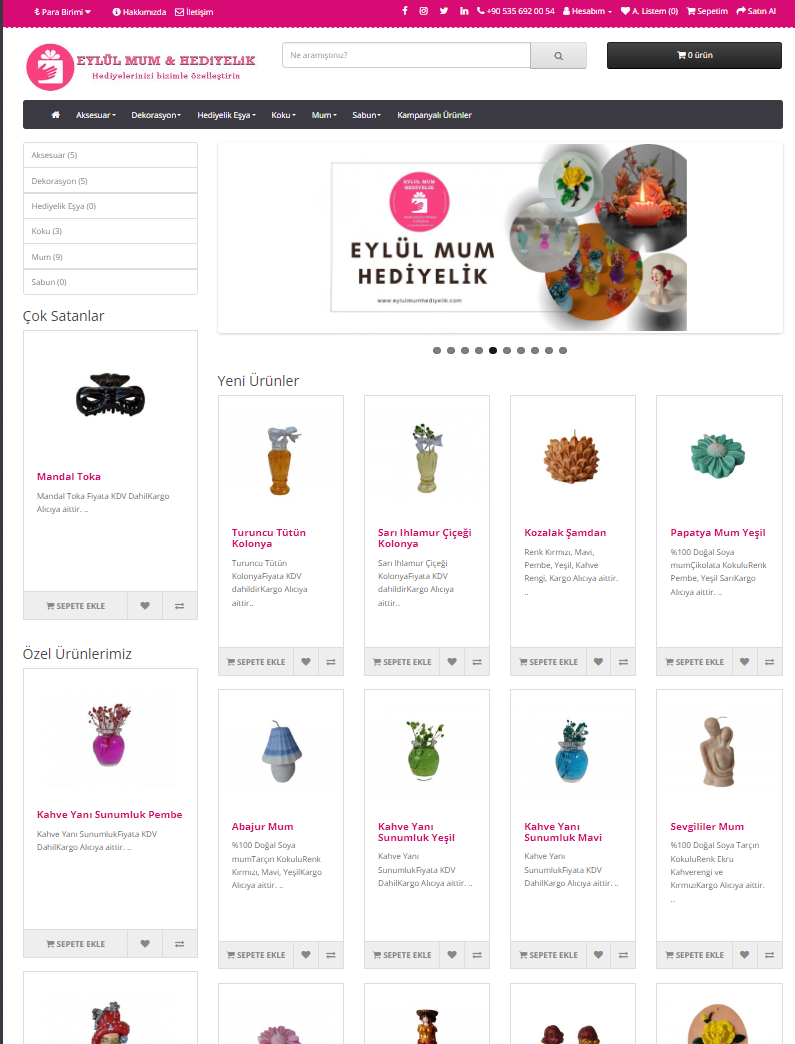Open the Instagram social icon

[x=423, y=11]
